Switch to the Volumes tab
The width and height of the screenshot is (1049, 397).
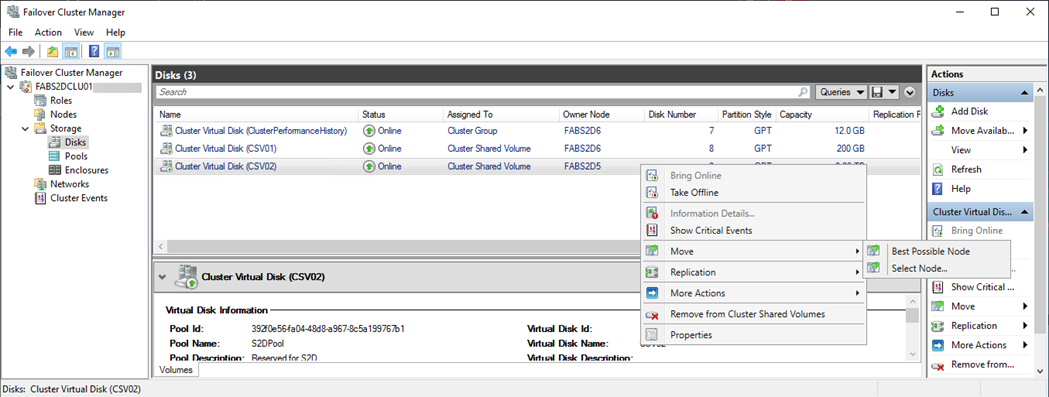176,370
